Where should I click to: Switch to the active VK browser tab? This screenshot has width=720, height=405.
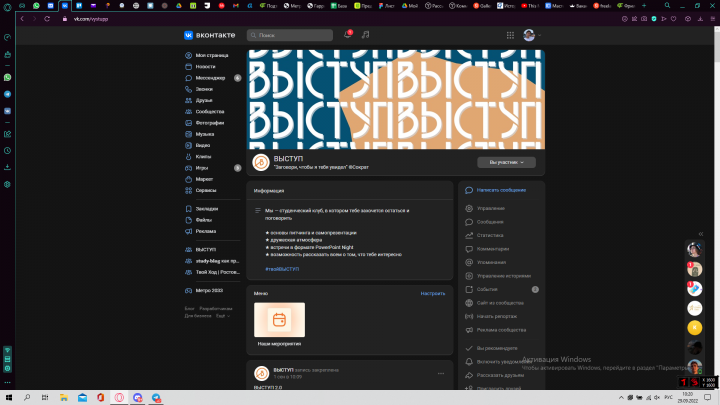65,6
